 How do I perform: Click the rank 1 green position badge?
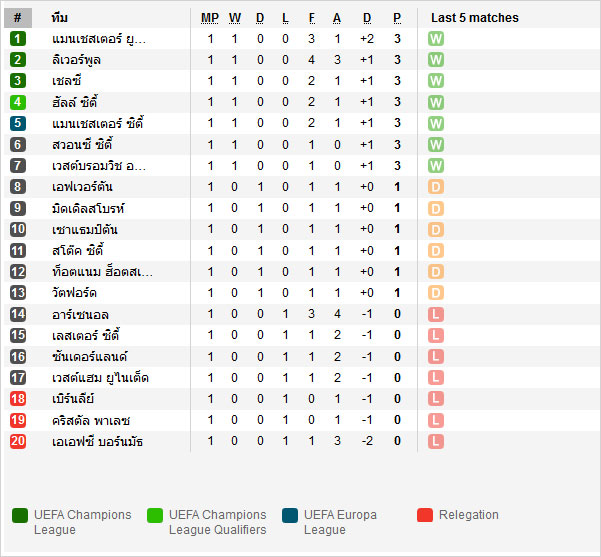point(18,39)
